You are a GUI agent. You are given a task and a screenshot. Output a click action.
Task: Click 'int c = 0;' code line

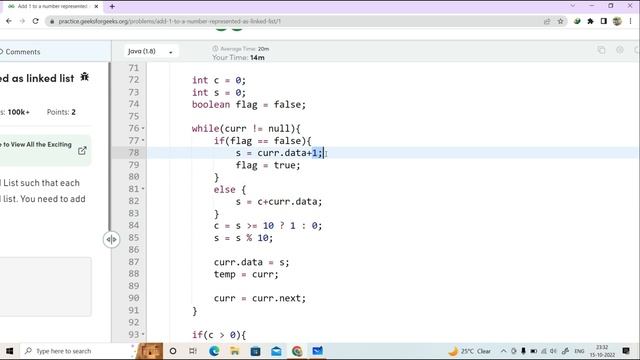[x=219, y=80]
